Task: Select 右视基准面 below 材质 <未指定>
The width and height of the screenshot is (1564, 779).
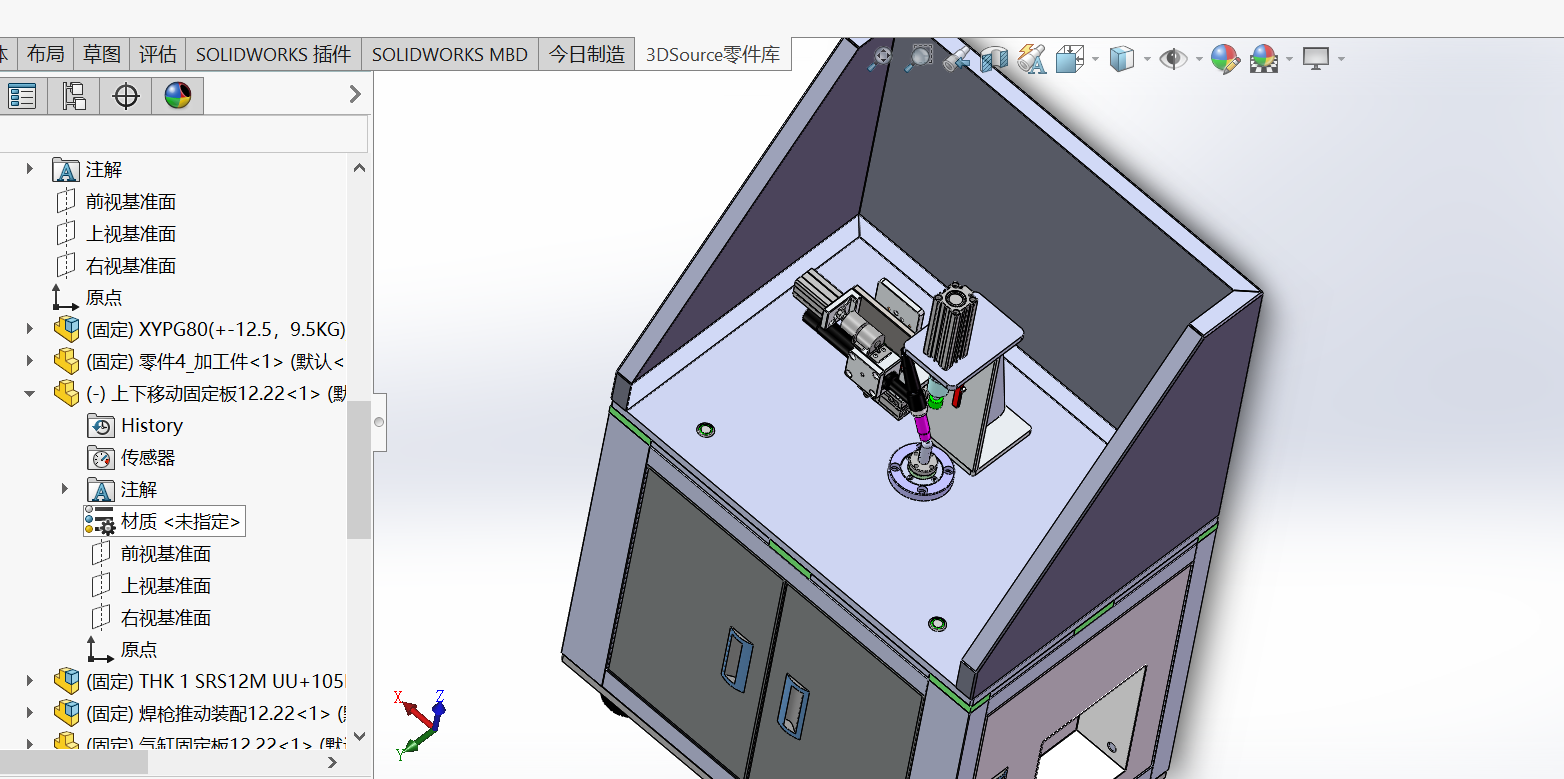Action: click(x=166, y=618)
